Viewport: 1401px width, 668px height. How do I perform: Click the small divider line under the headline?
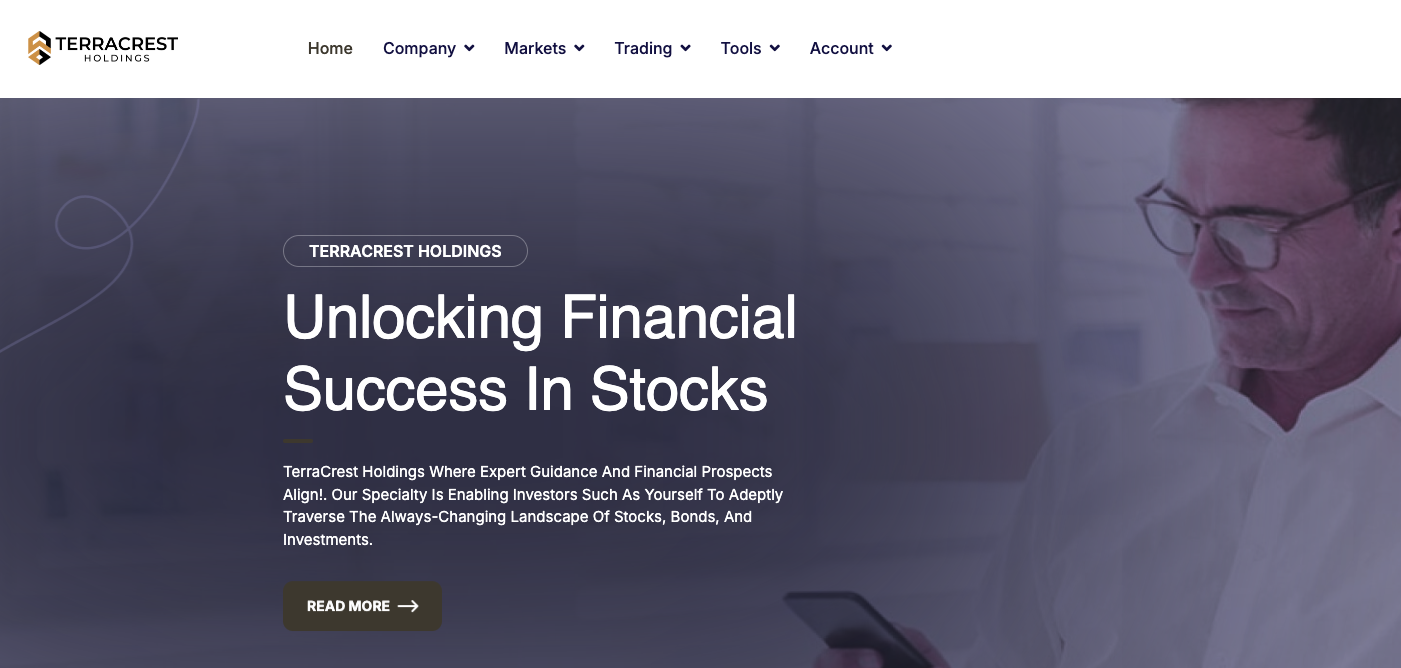(x=297, y=440)
